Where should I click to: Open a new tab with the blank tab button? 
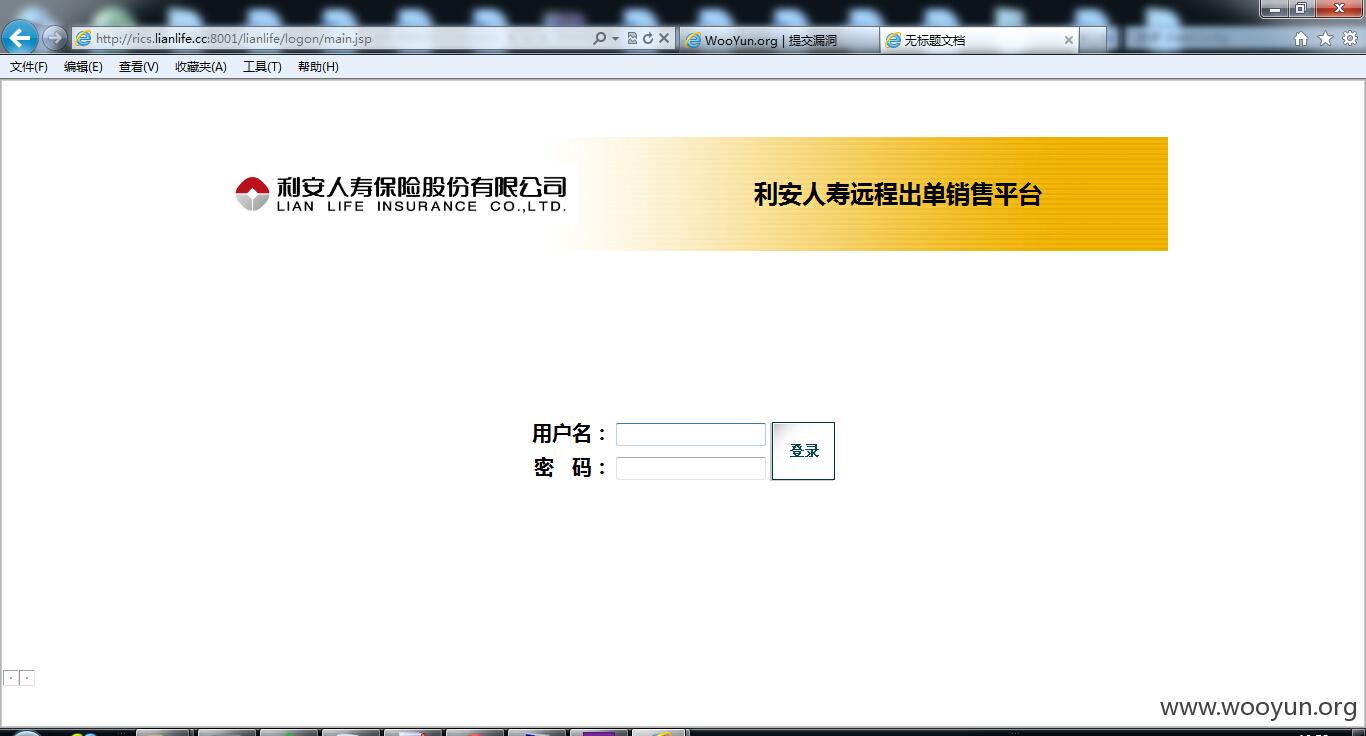[1093, 40]
